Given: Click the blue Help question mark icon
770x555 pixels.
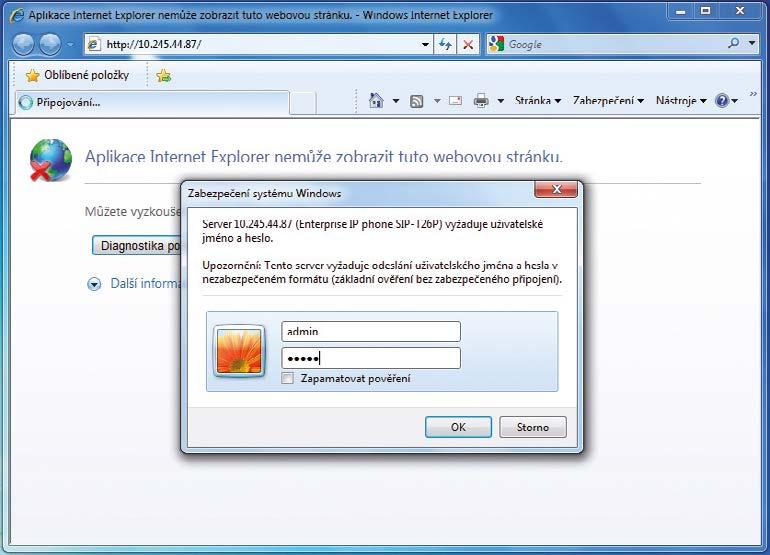Looking at the screenshot, I should [722, 101].
